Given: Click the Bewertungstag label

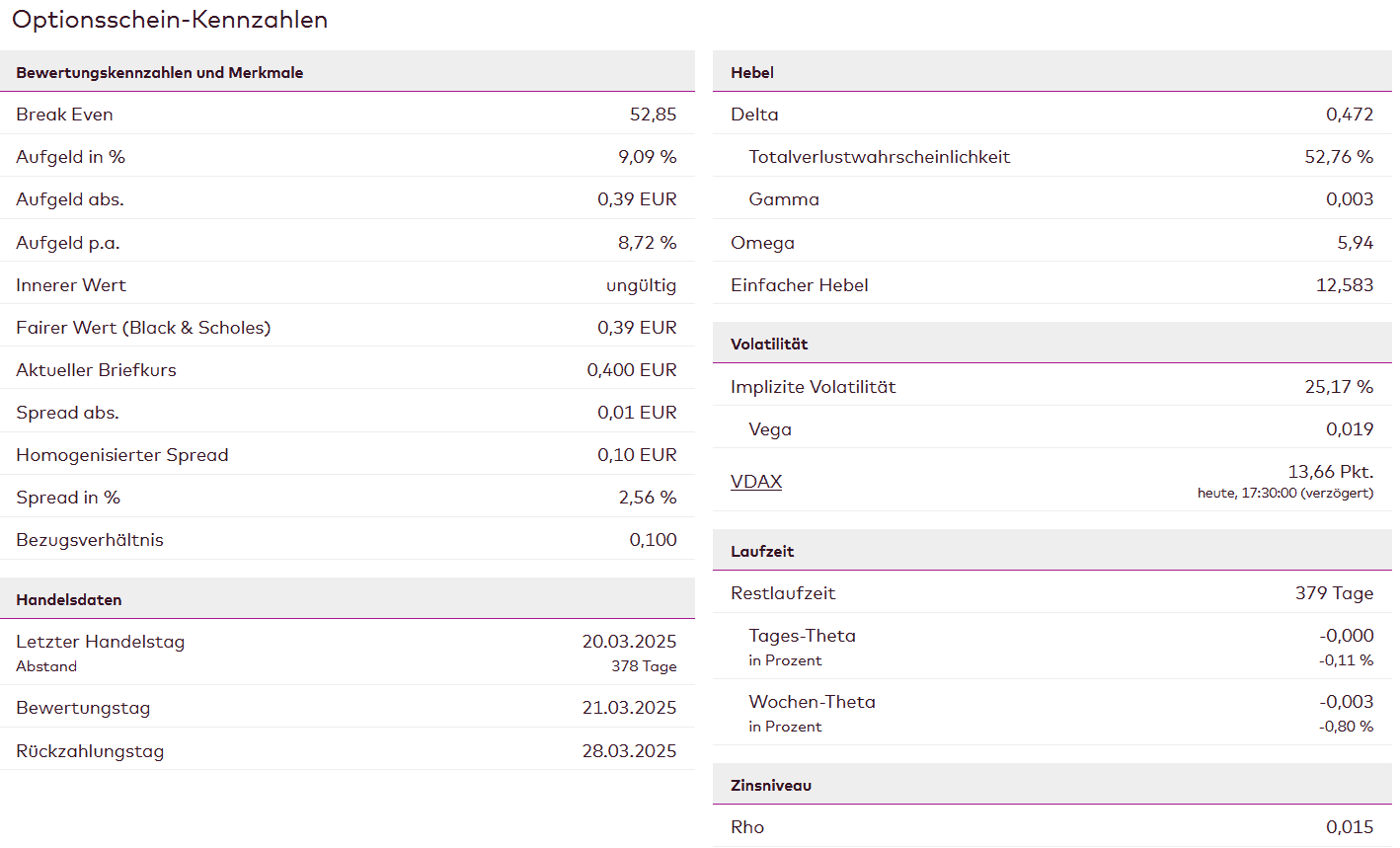Looking at the screenshot, I should click(83, 708).
